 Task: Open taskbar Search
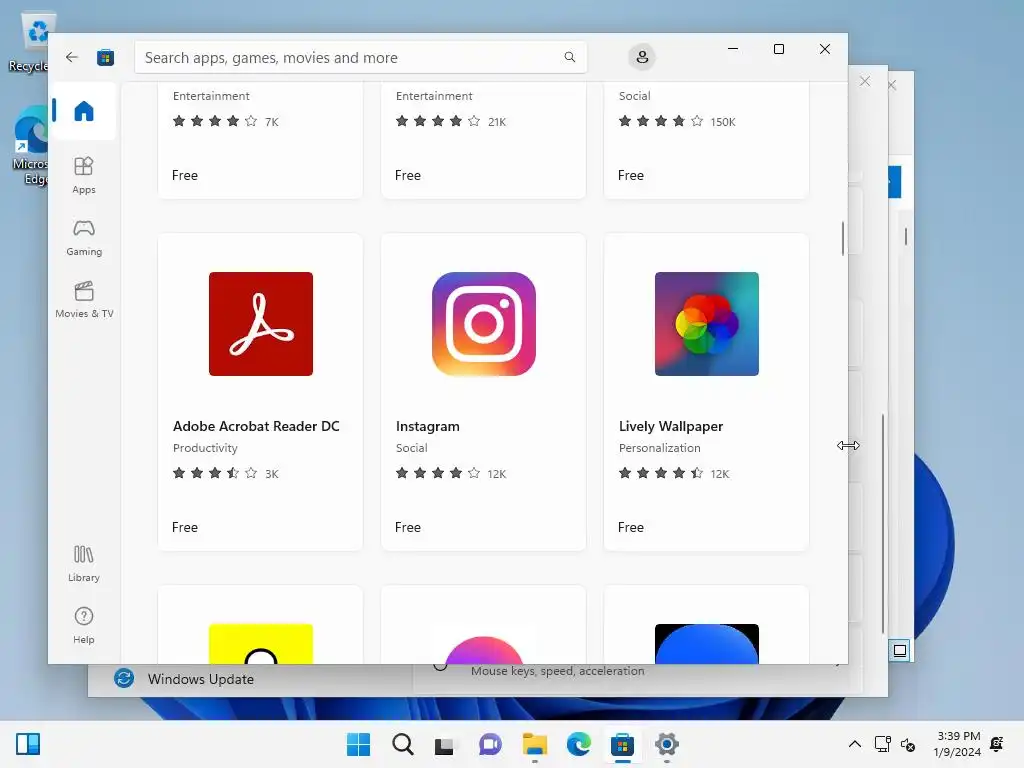pyautogui.click(x=402, y=744)
